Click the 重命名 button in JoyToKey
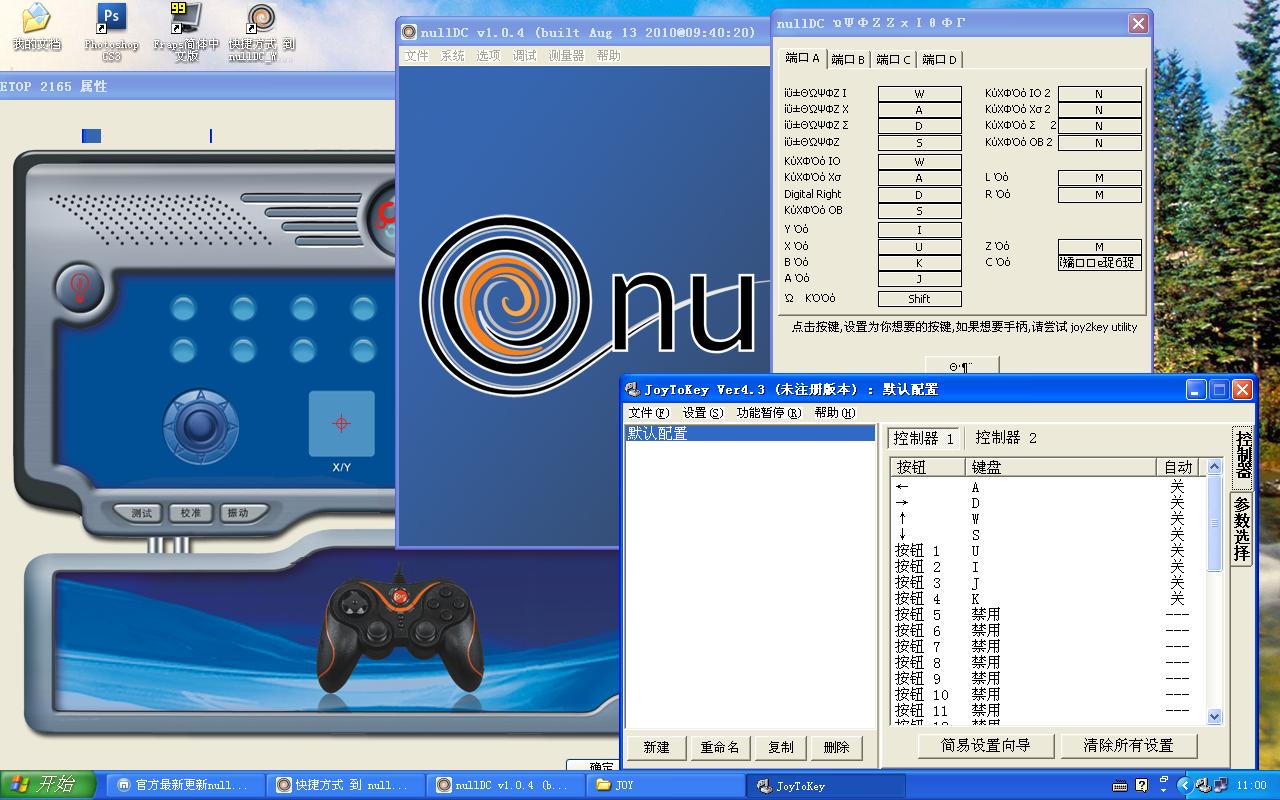1280x800 pixels. [720, 747]
